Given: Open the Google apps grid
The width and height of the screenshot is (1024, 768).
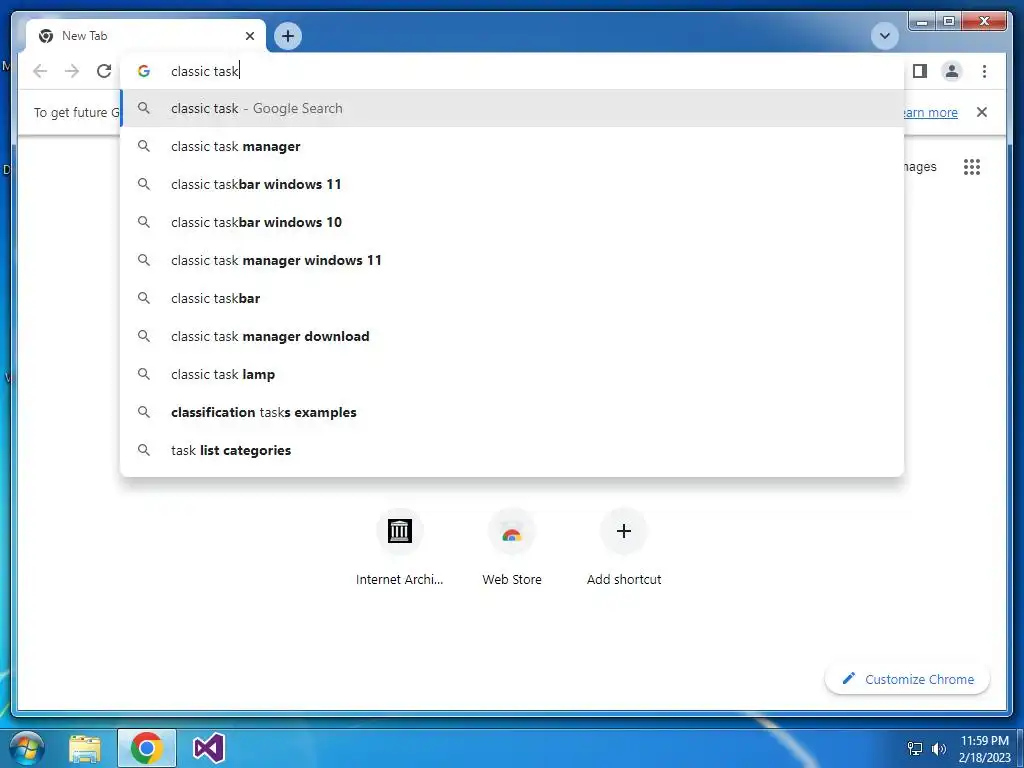Looking at the screenshot, I should point(971,167).
